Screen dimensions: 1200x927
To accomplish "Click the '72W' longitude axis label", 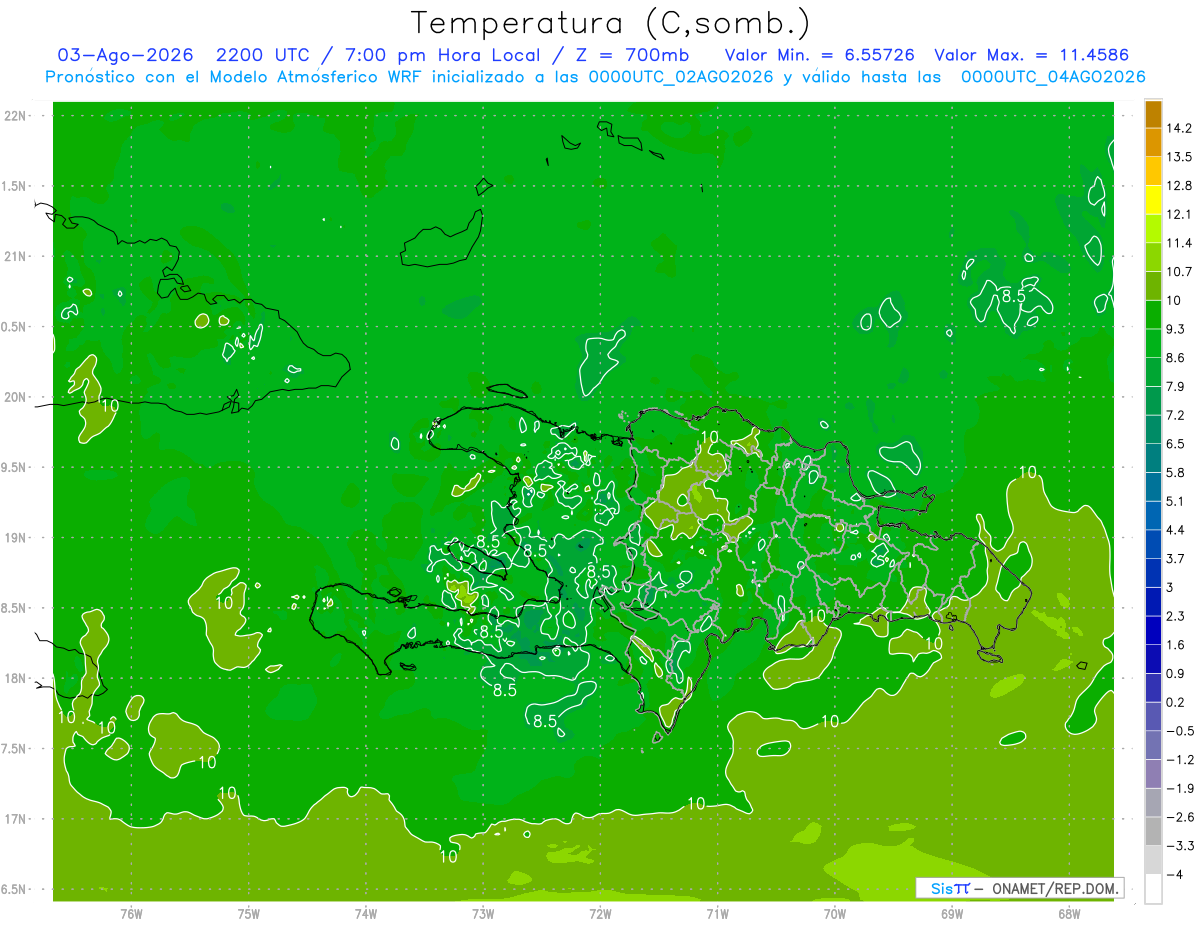I will 600,913.
